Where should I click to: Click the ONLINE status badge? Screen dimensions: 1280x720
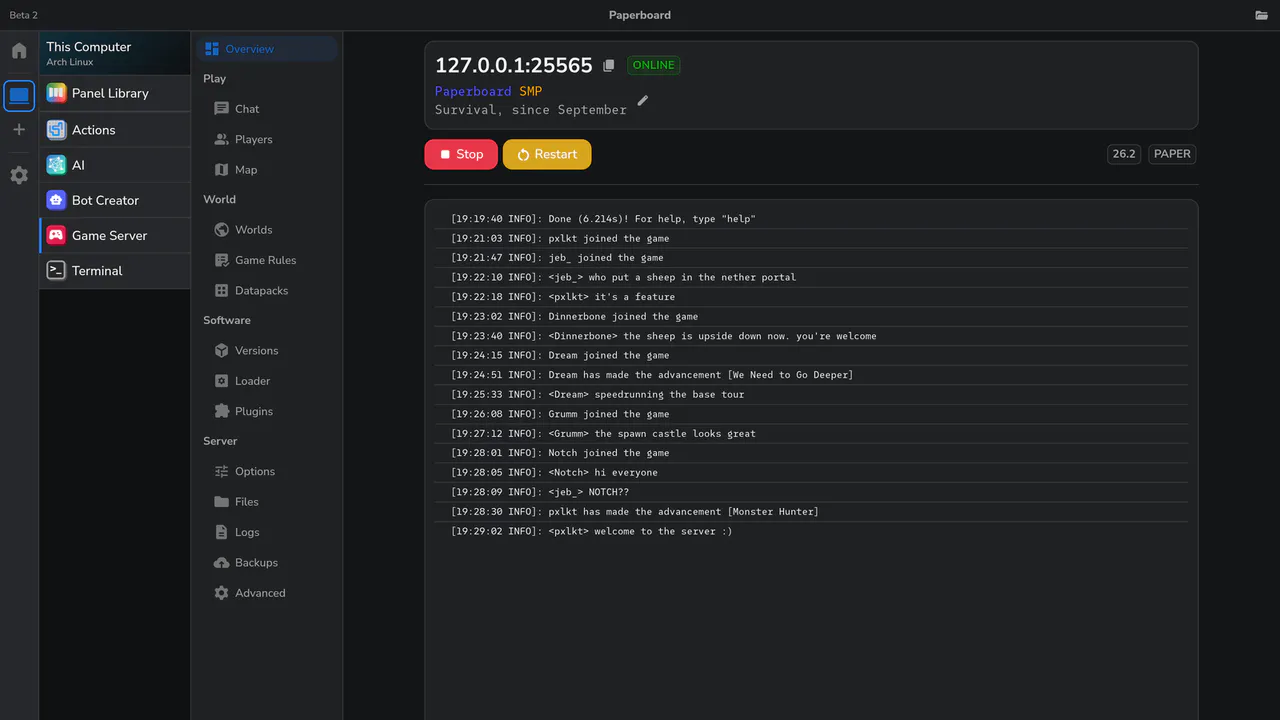(x=654, y=65)
